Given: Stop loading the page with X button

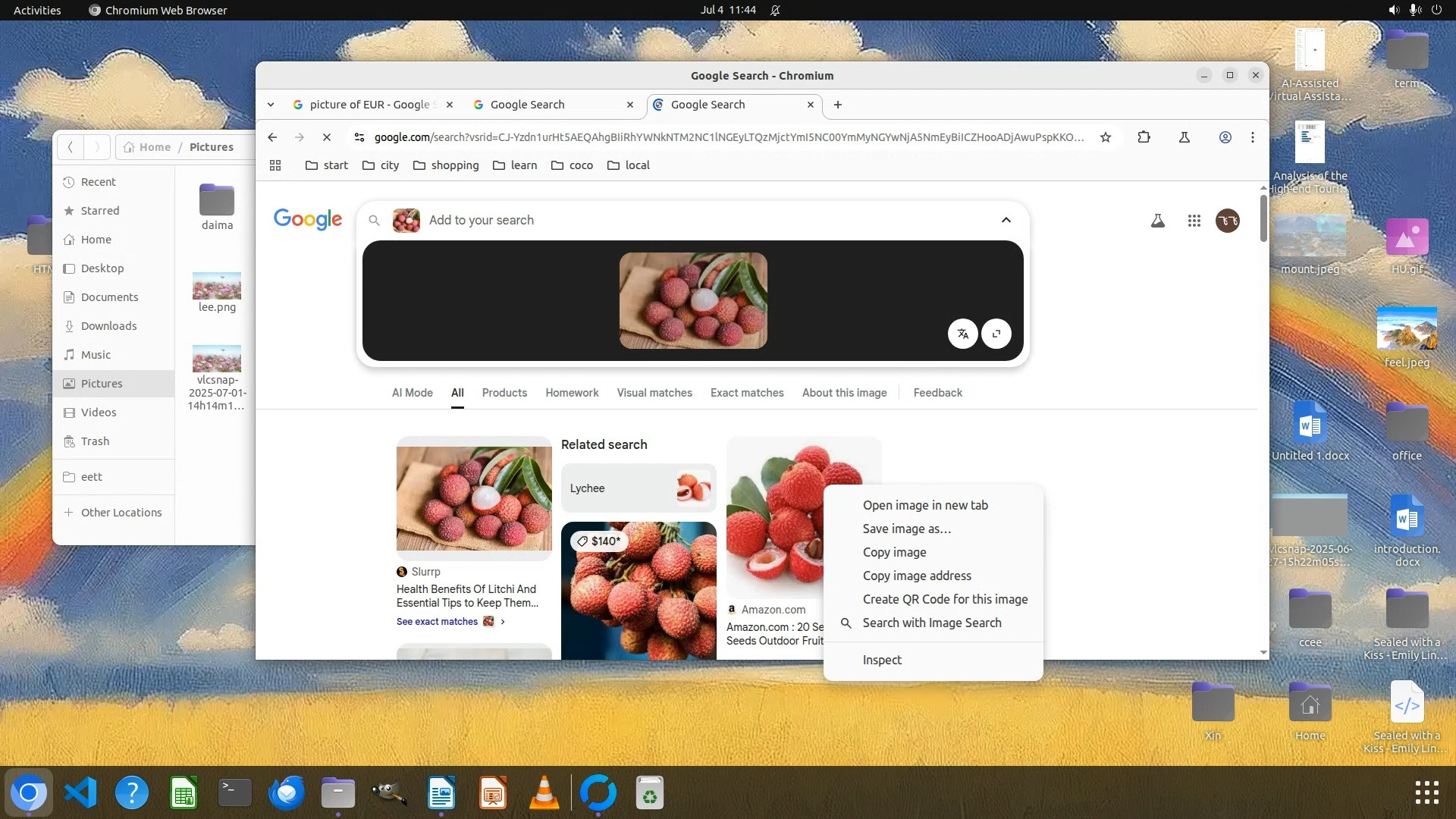Looking at the screenshot, I should pos(327,137).
